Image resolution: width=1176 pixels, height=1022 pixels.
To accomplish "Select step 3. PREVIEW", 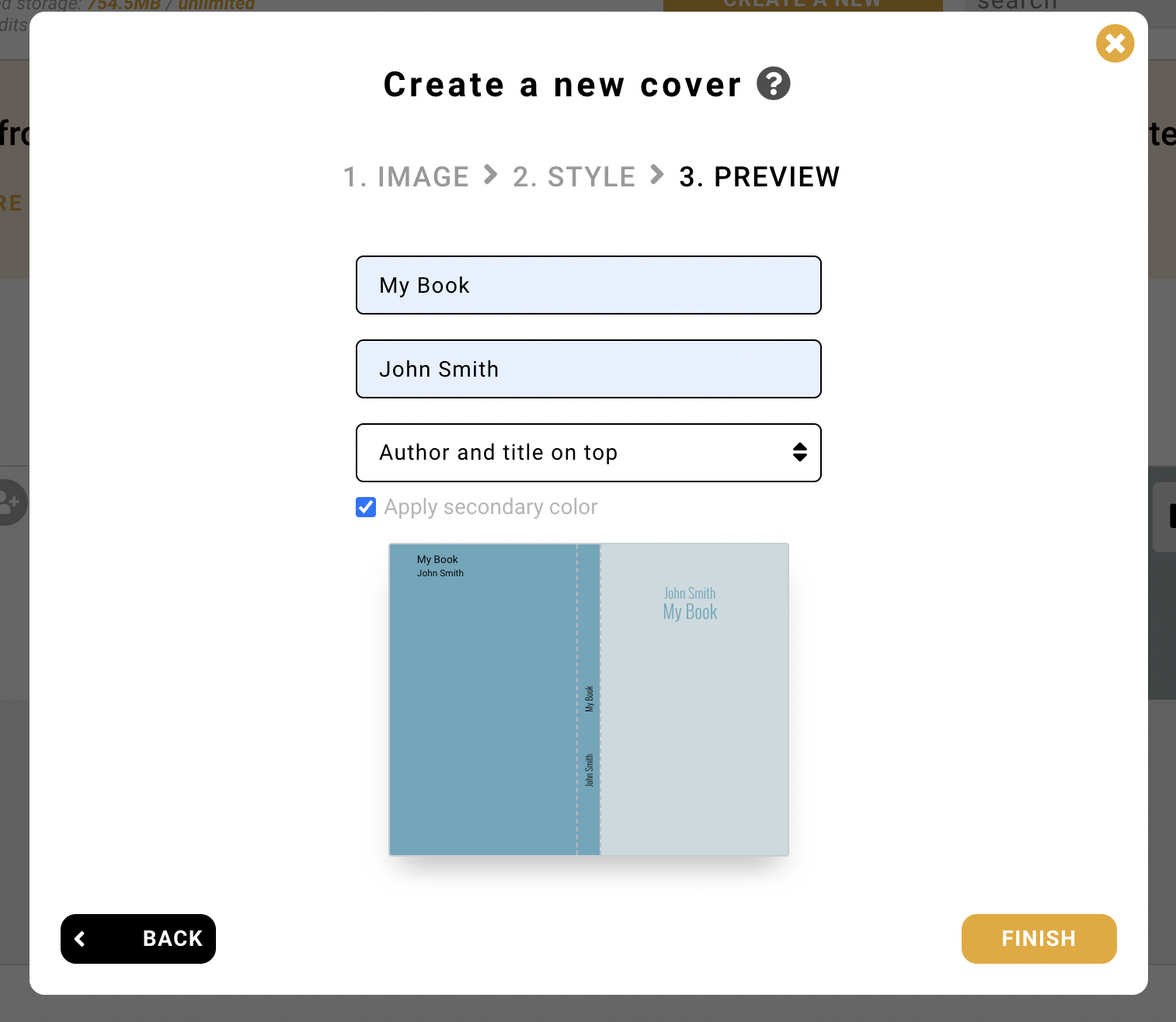I will (x=759, y=176).
